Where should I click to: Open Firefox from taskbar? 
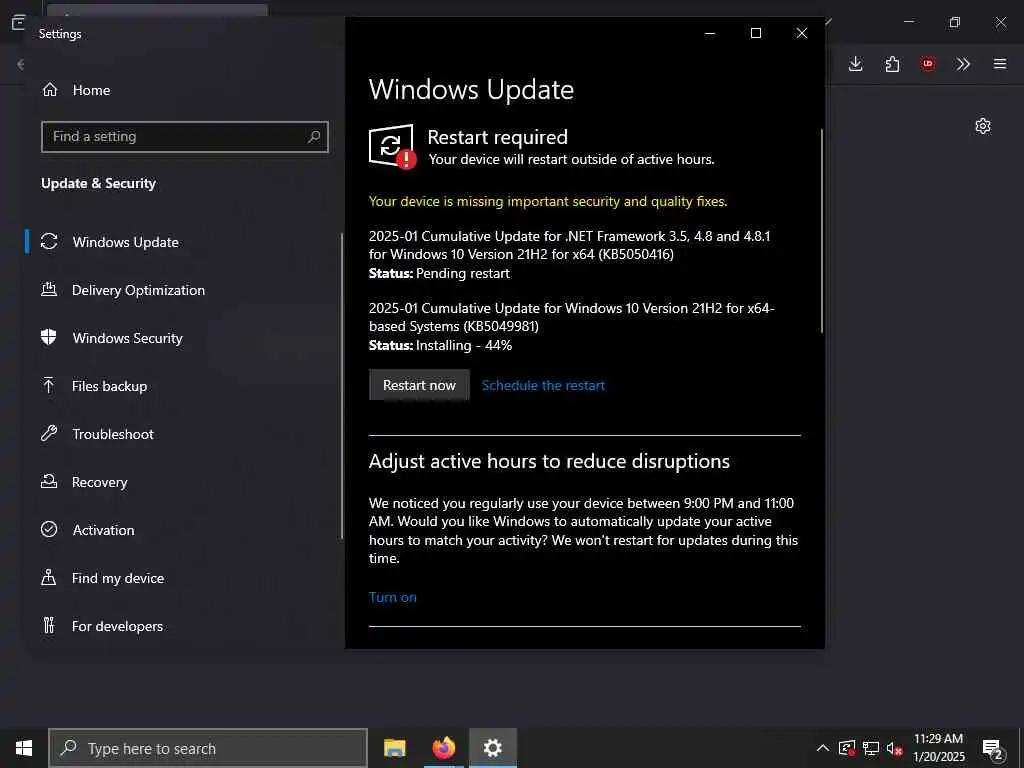pos(443,748)
